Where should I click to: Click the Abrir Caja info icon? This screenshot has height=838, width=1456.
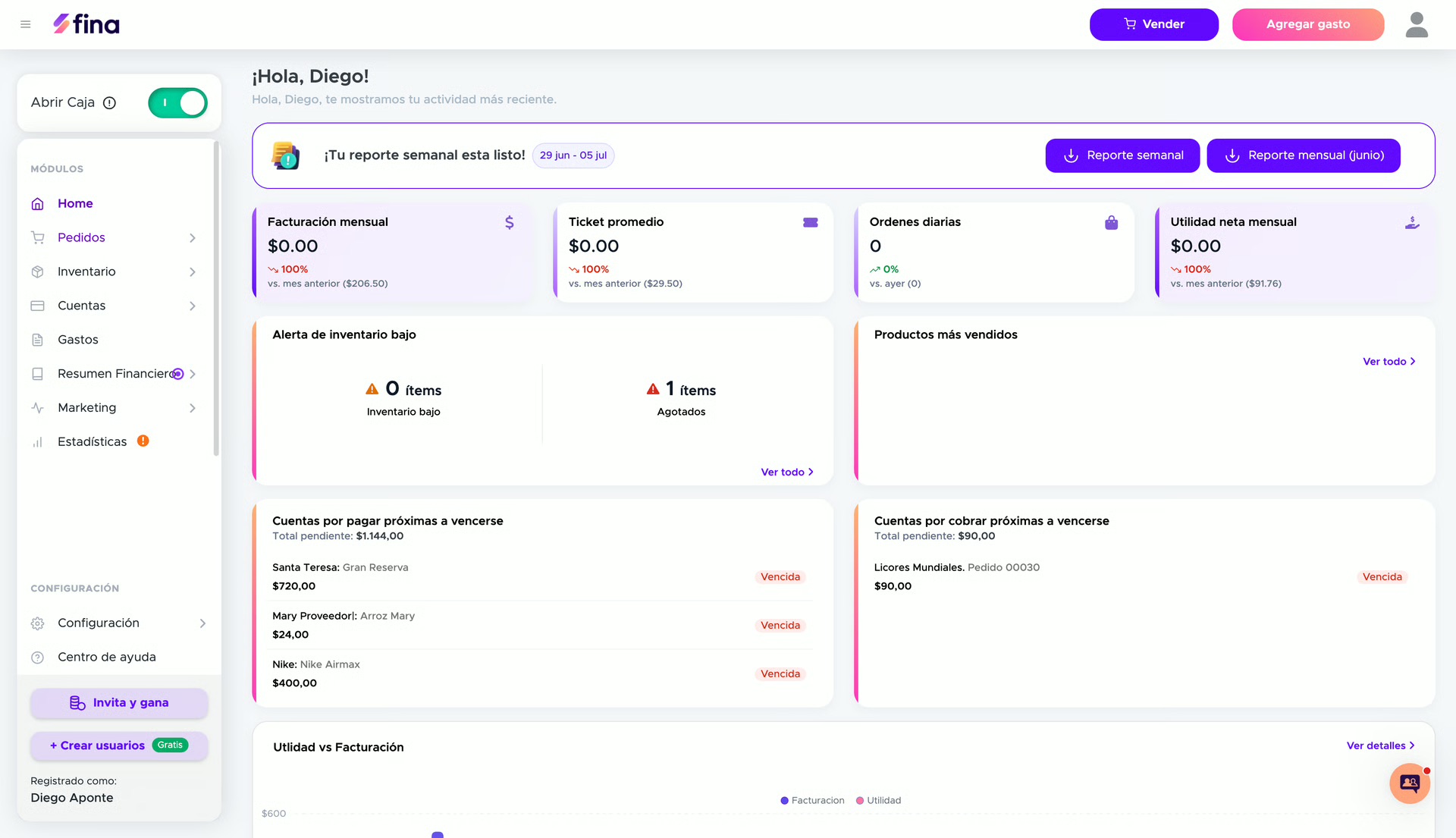click(x=109, y=103)
